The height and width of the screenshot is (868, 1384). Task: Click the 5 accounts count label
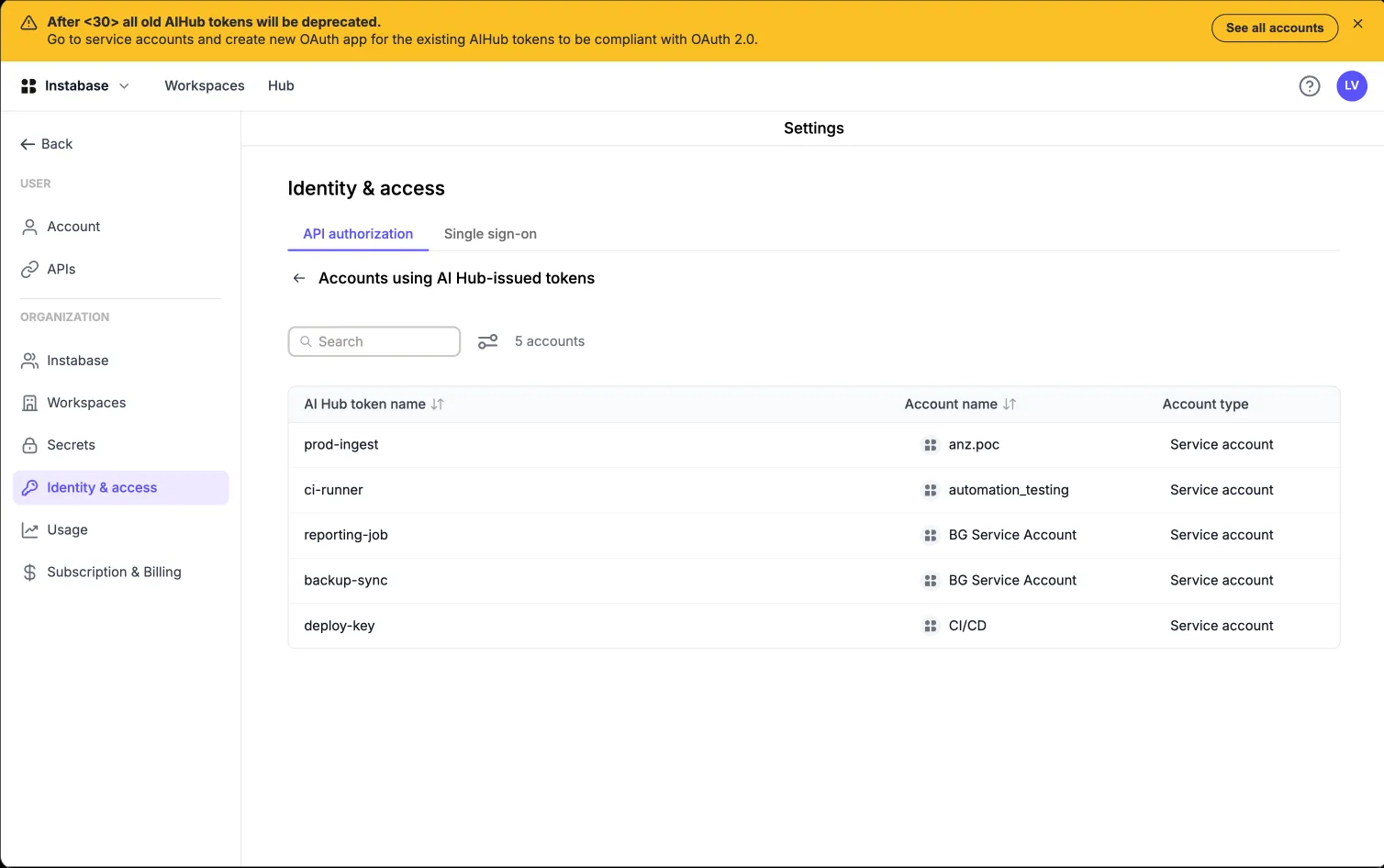point(550,341)
